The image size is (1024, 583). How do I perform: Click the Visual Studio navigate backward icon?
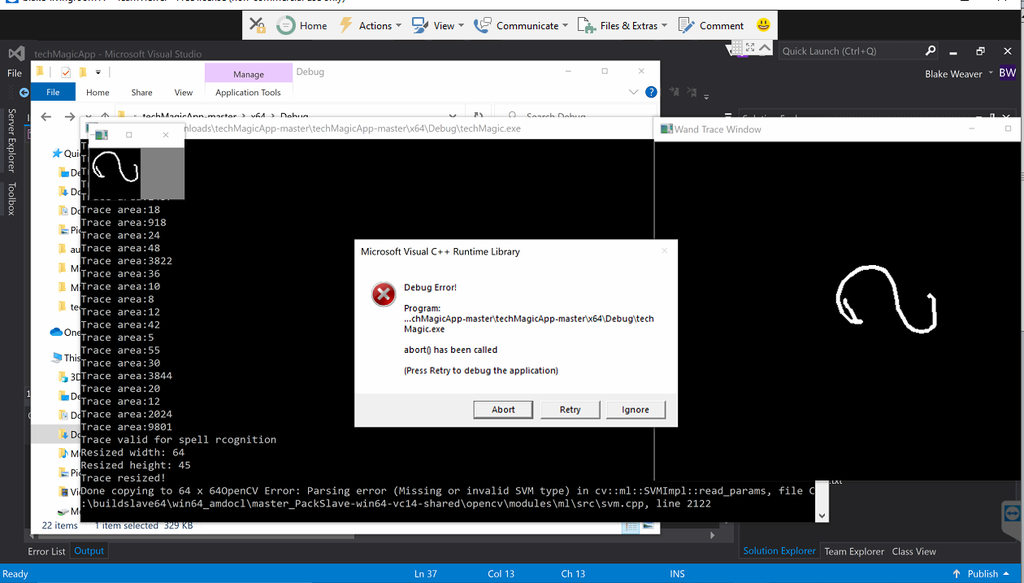tap(24, 93)
